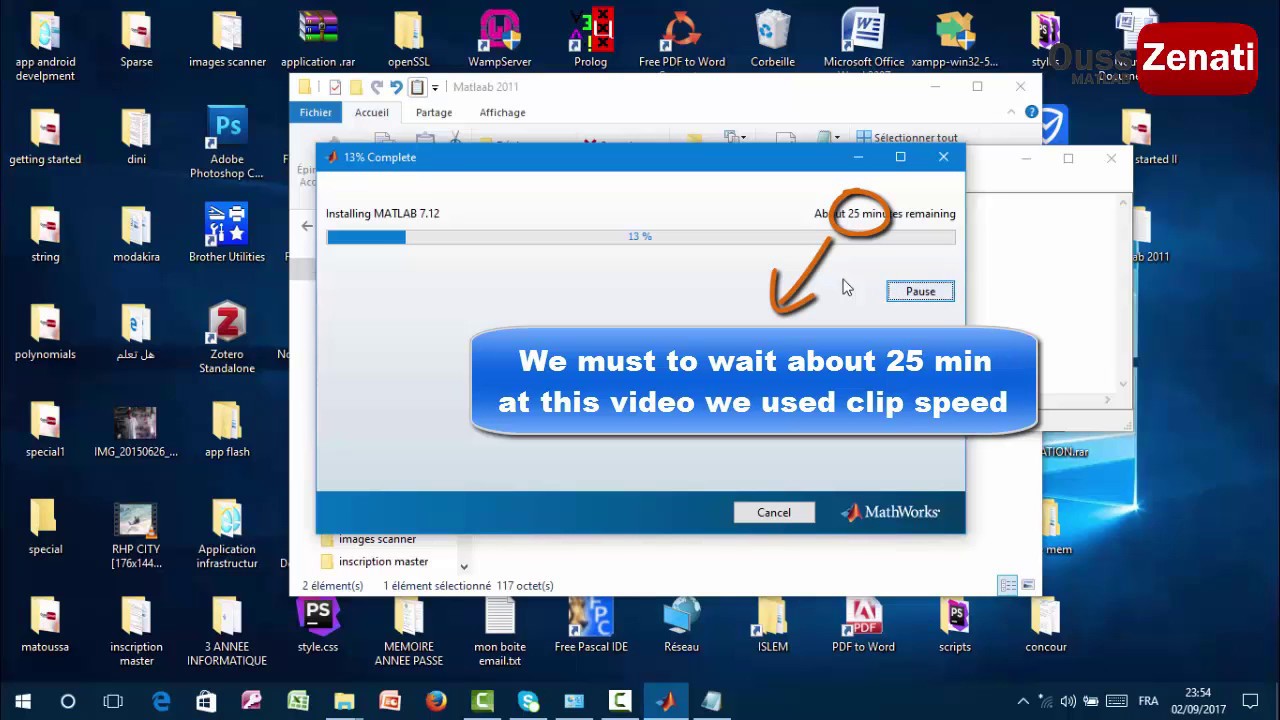Select polynomials folder on desktop

(x=45, y=333)
